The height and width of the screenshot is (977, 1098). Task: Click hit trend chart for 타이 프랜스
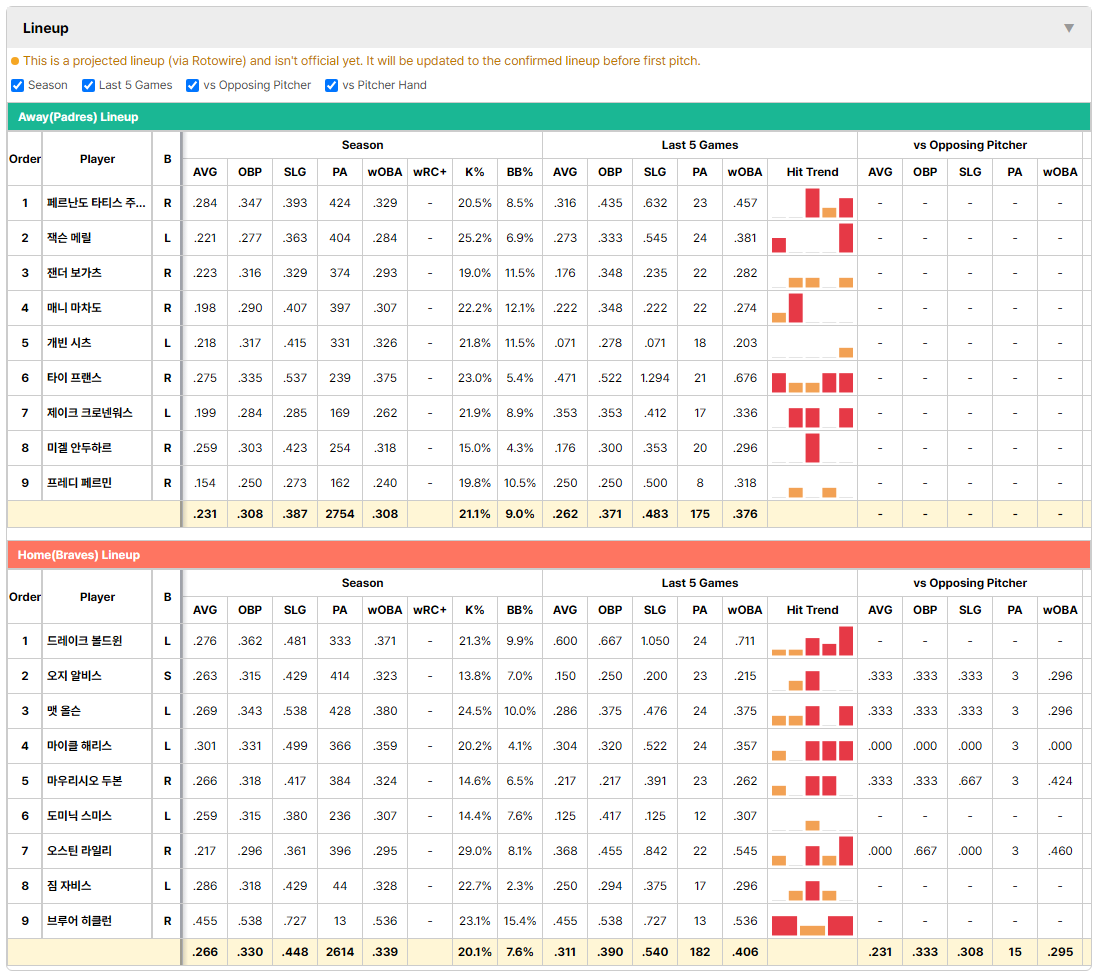pos(812,378)
